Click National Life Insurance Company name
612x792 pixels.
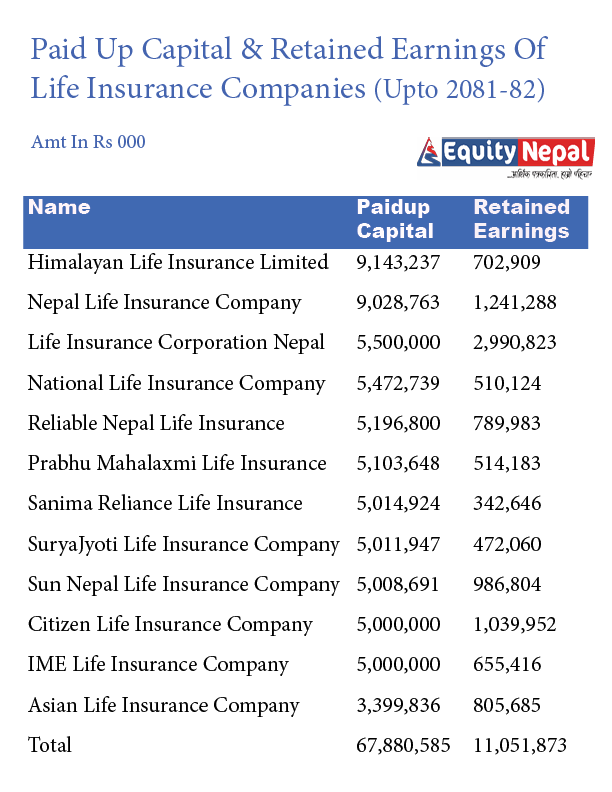pos(176,383)
